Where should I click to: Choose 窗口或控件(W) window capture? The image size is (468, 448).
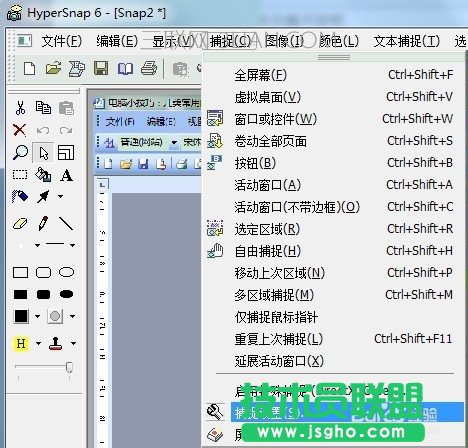(334, 119)
